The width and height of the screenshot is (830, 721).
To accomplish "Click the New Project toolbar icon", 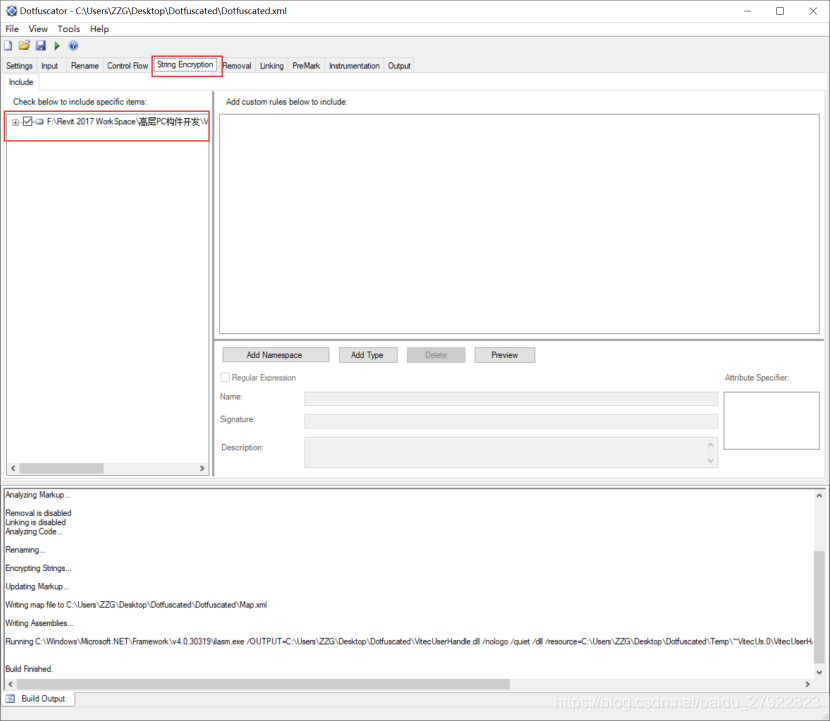I will [8, 46].
